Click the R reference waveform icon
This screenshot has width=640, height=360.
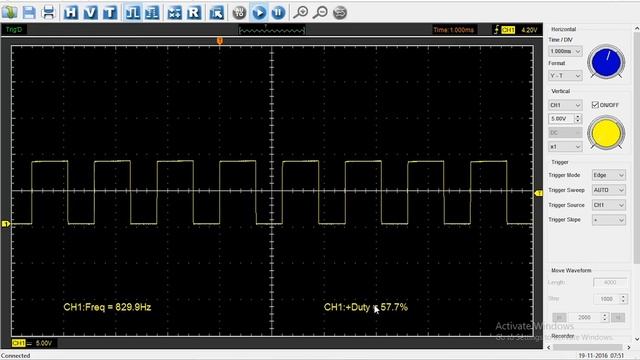[194, 13]
